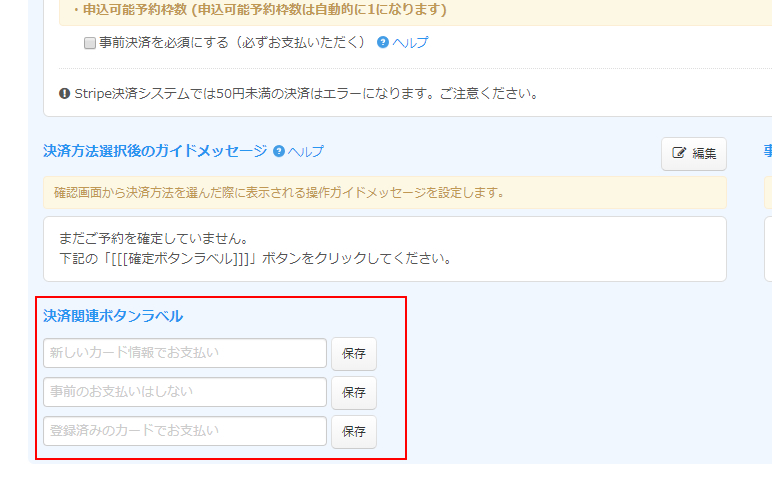
Task: Click the 事前決済を必須にする label text
Action: coord(232,43)
